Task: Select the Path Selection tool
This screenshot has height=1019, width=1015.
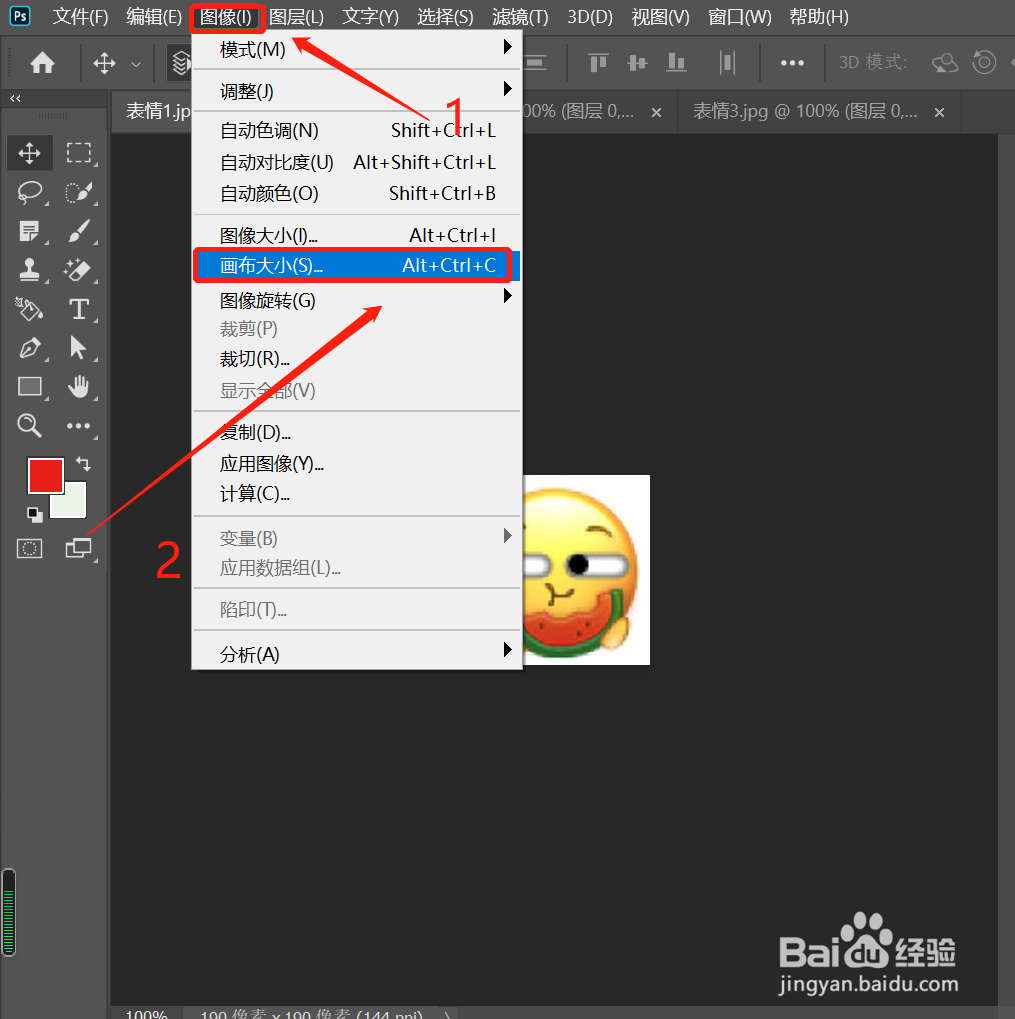Action: tap(79, 348)
